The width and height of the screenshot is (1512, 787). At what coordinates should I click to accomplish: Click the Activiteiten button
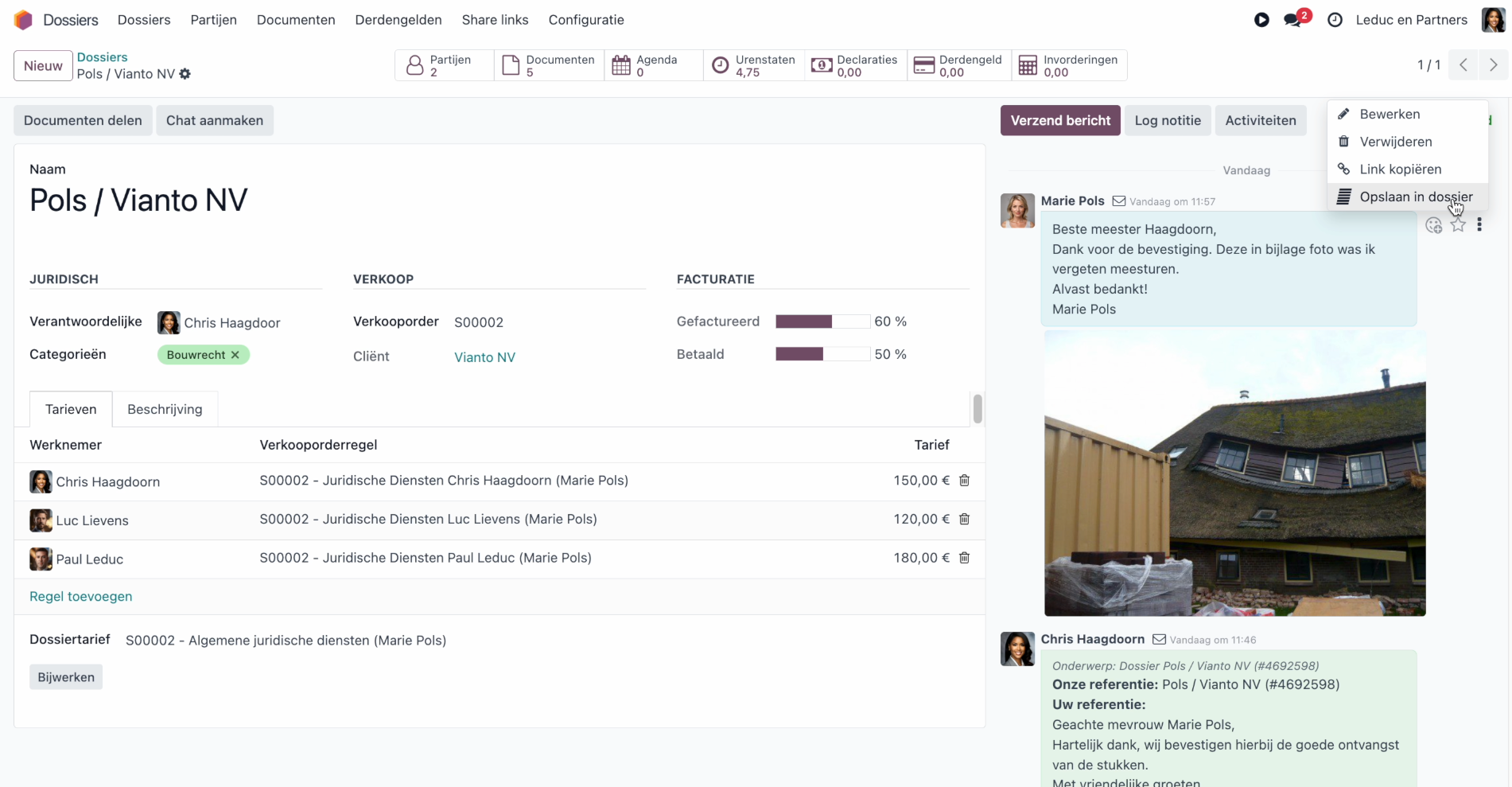tap(1261, 121)
